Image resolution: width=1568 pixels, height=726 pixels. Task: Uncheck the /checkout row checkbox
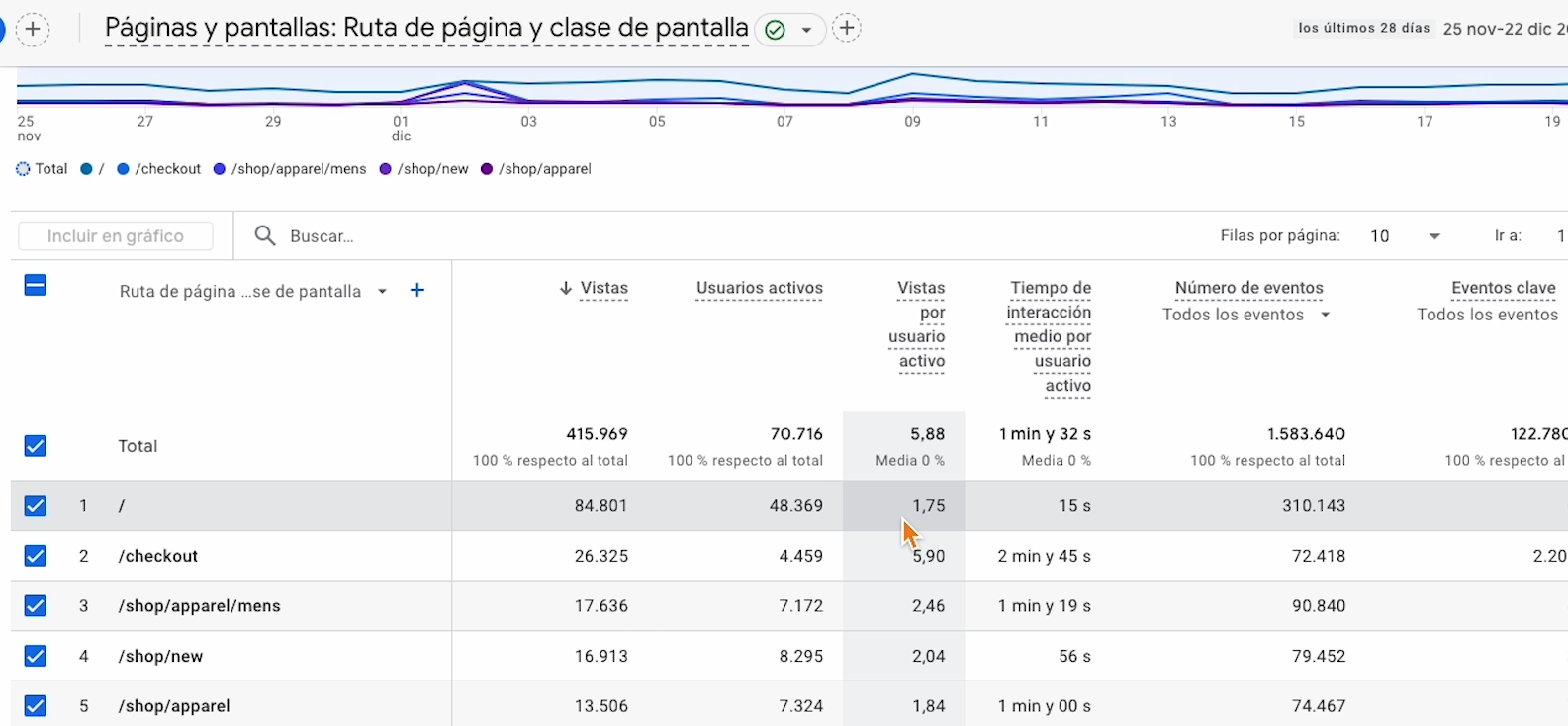(36, 556)
